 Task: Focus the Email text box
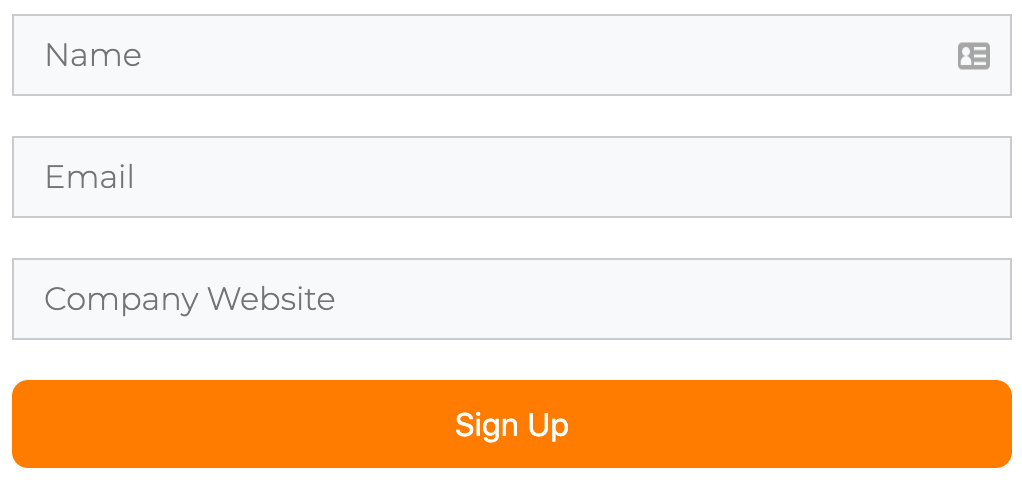pyautogui.click(x=512, y=177)
